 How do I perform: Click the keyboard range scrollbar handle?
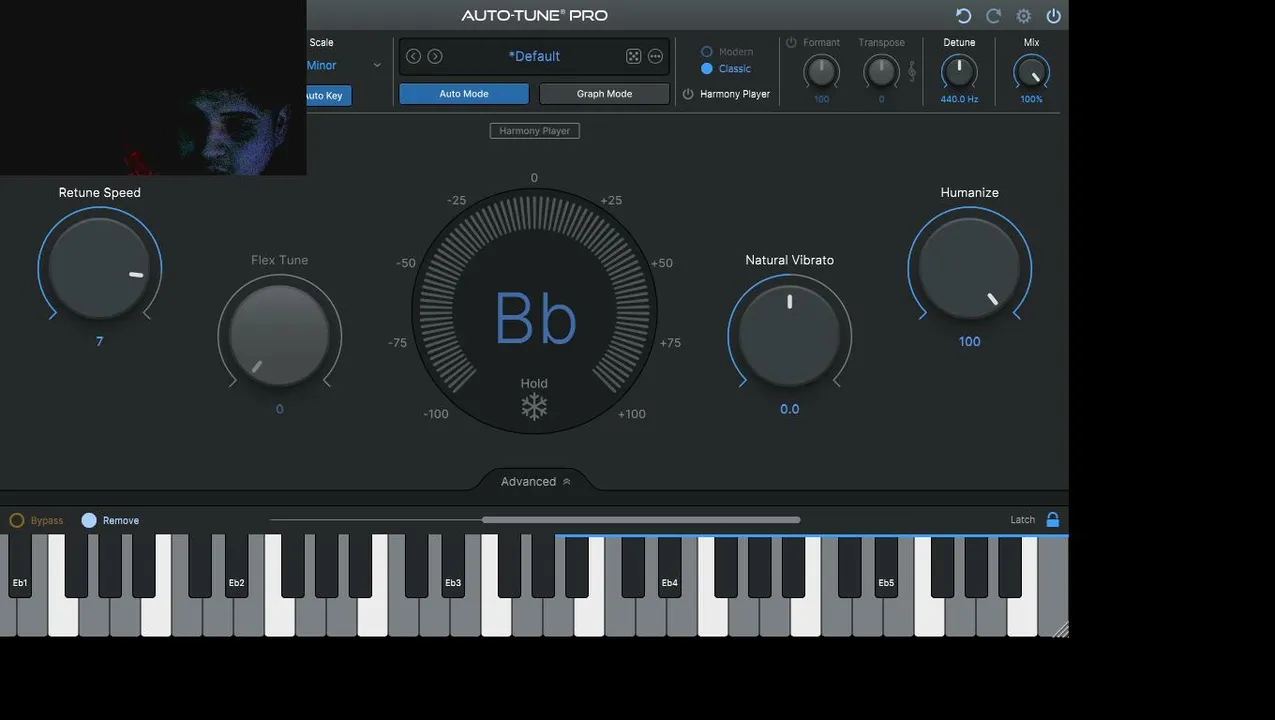tap(641, 520)
